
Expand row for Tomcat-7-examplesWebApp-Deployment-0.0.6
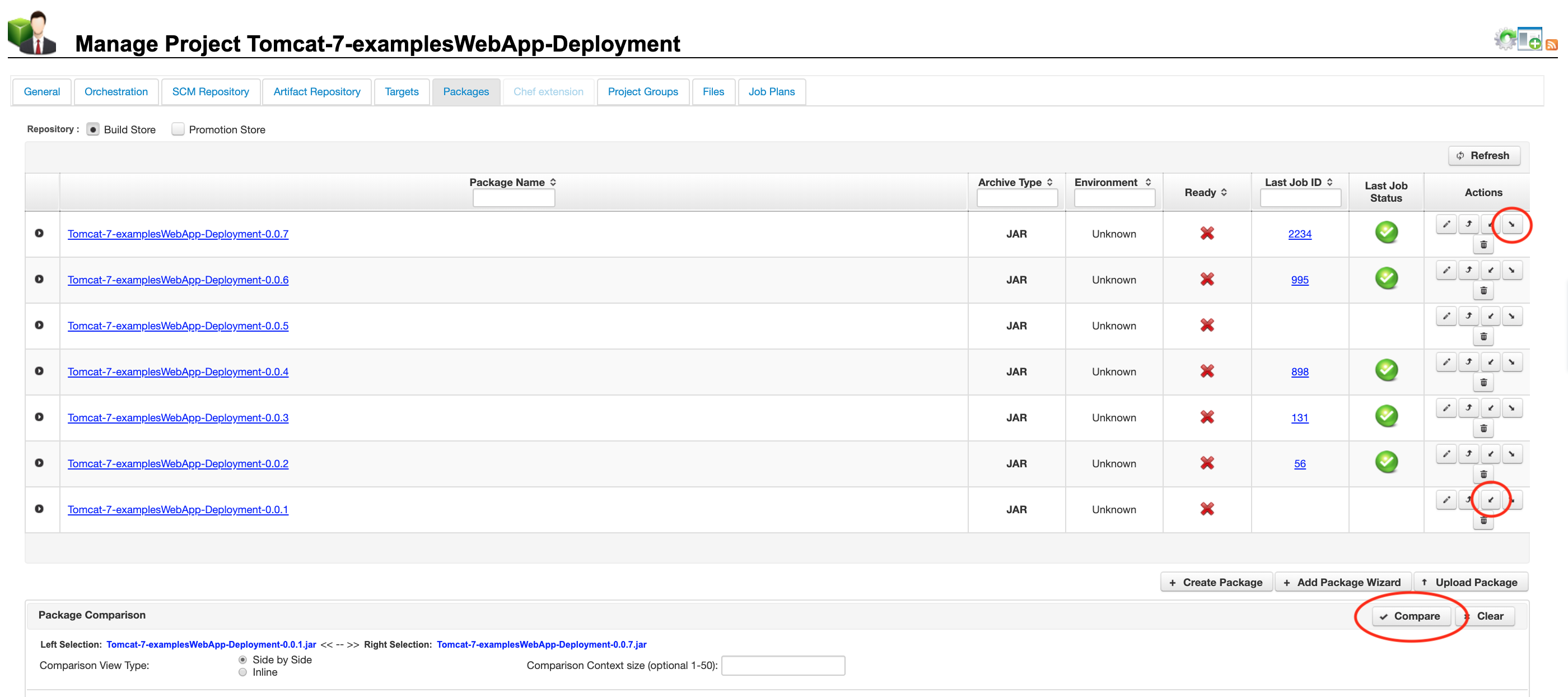[x=39, y=279]
